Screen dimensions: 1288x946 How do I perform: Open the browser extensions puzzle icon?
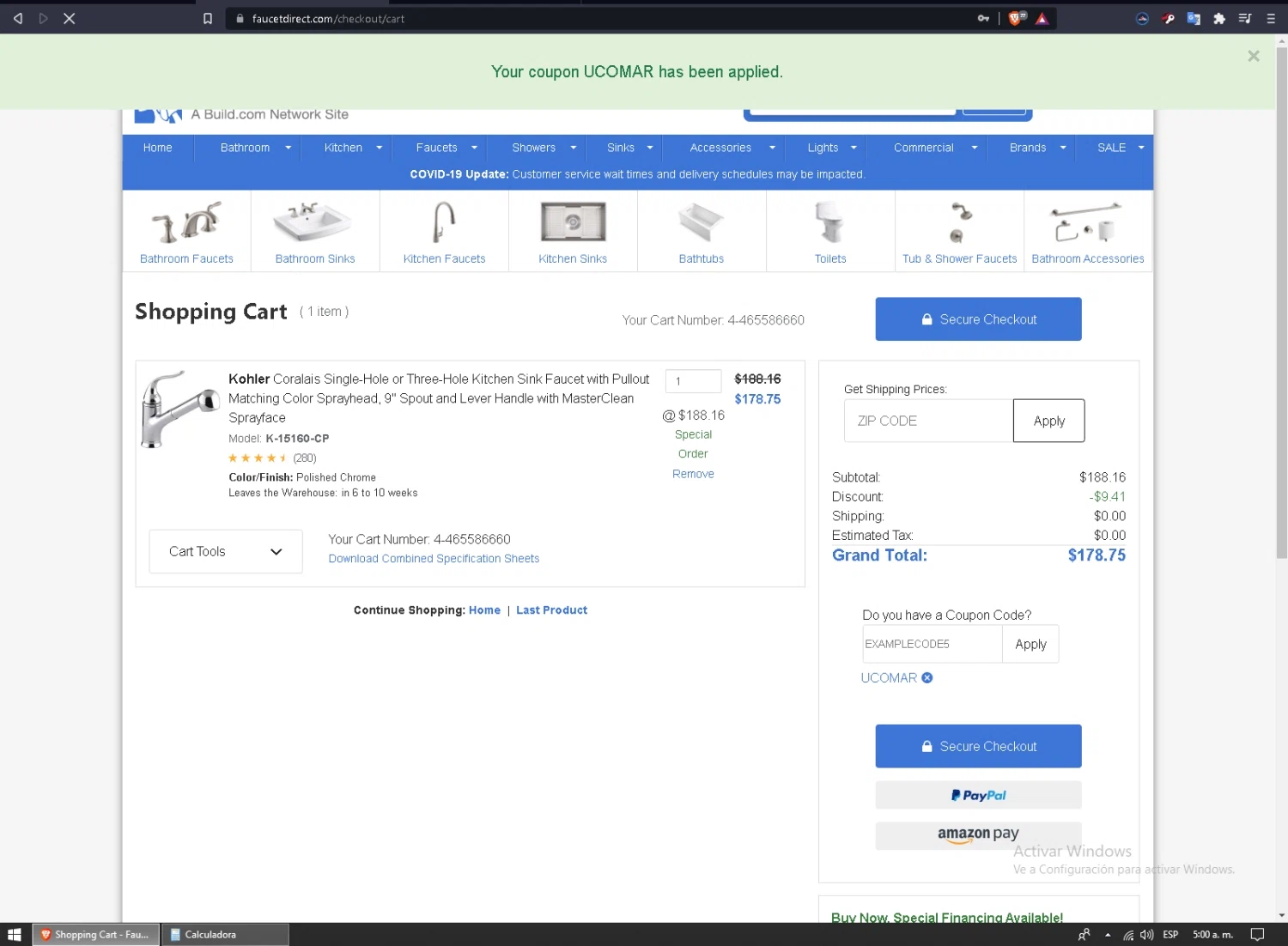pyautogui.click(x=1219, y=18)
